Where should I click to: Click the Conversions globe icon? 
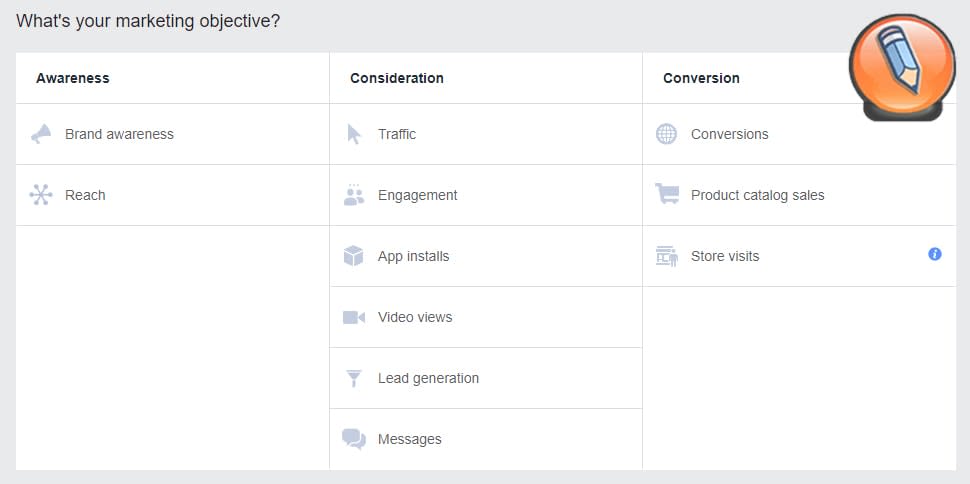coord(667,134)
